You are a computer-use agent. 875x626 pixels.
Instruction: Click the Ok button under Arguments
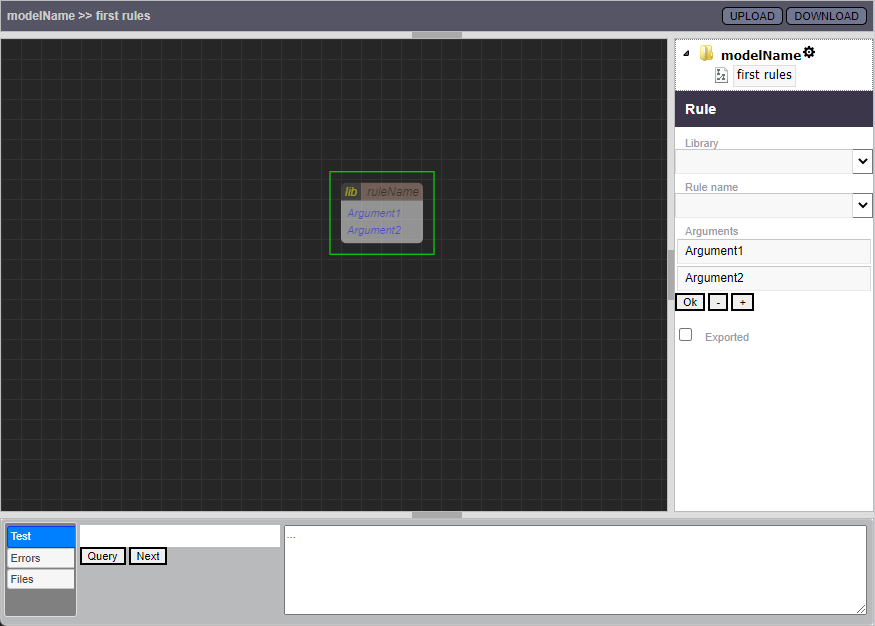[x=690, y=302]
